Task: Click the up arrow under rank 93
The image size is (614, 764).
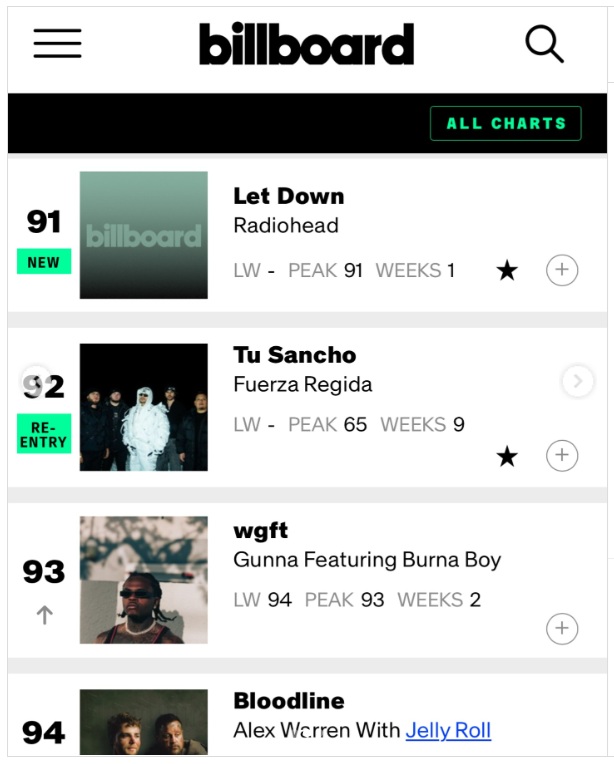Action: (x=44, y=615)
